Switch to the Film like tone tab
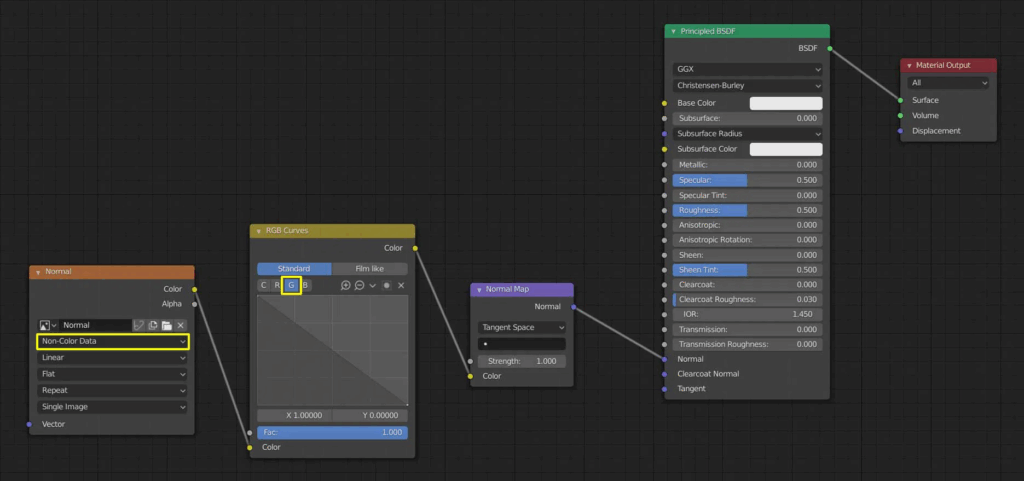The height and width of the screenshot is (481, 1024). point(370,268)
